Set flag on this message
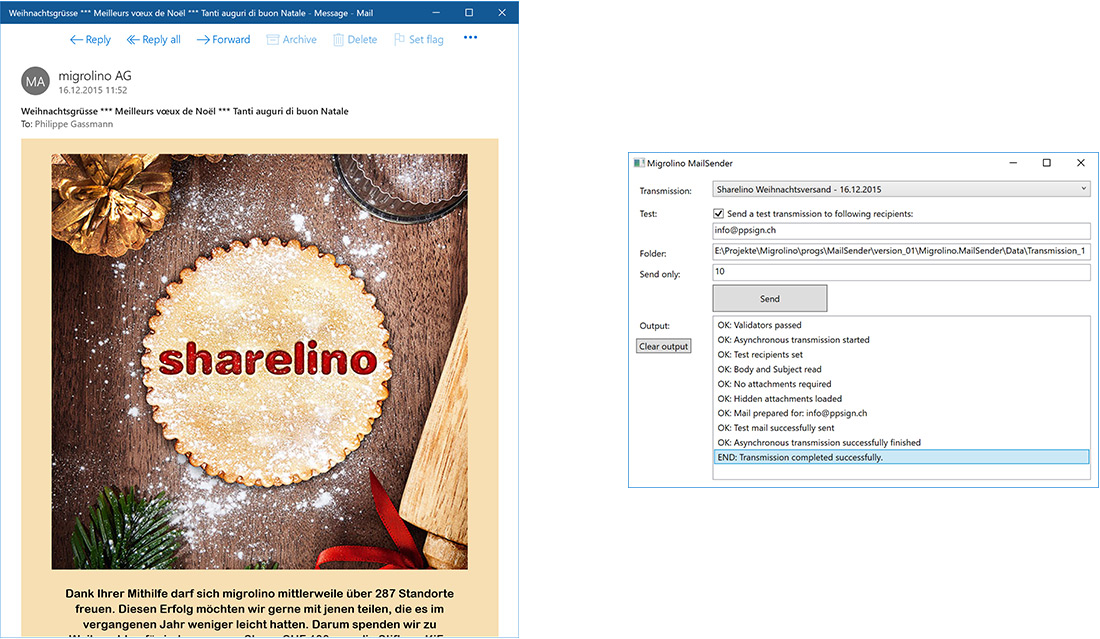 pos(419,40)
